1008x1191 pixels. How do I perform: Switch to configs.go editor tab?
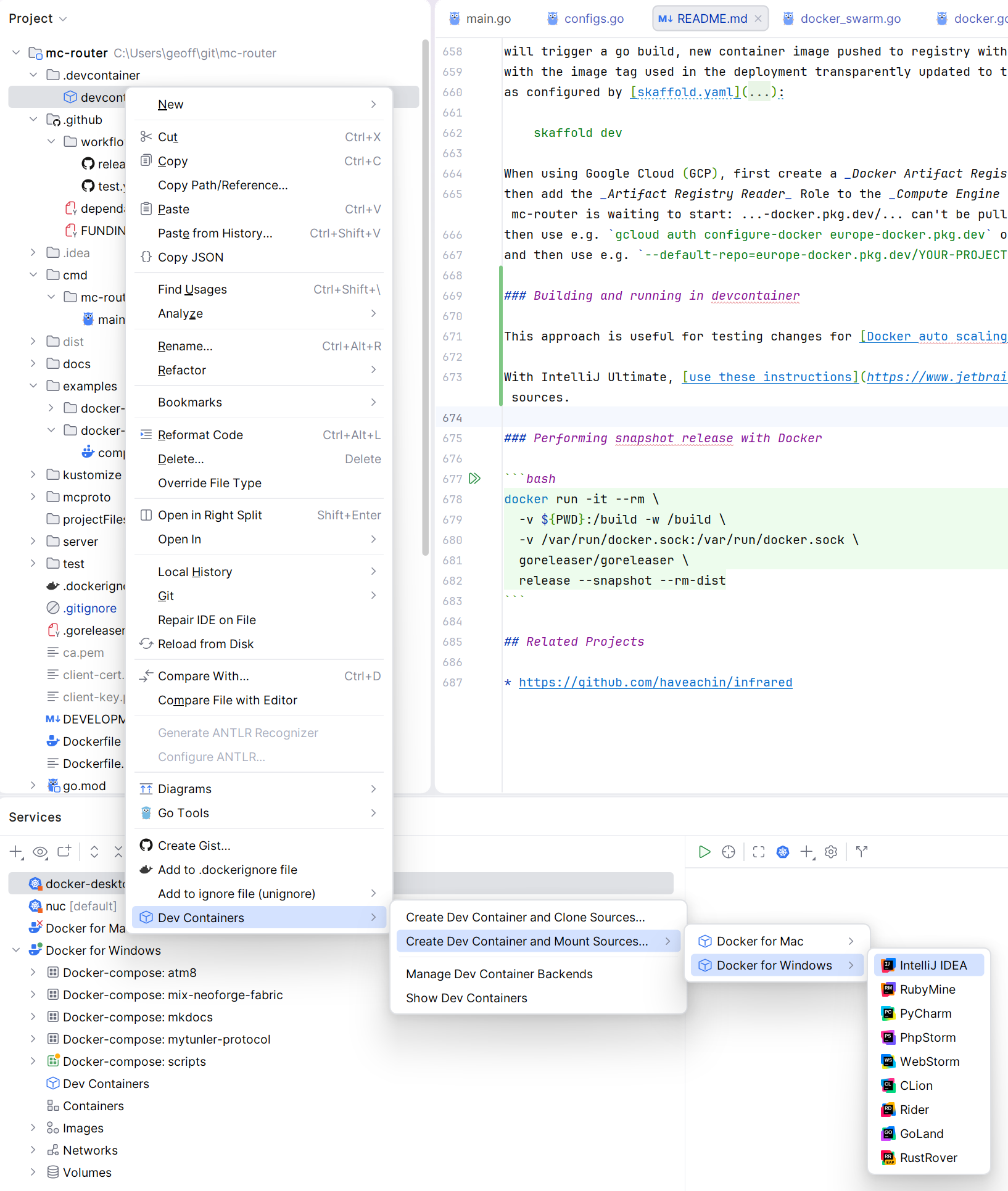[585, 19]
